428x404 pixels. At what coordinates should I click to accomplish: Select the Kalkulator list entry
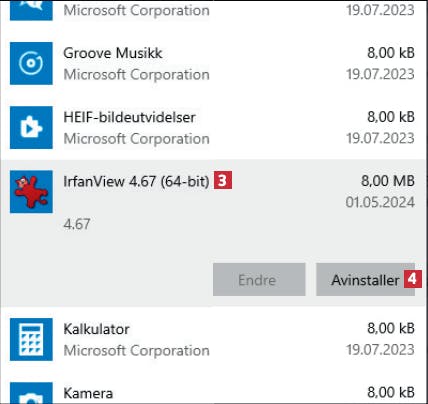point(214,339)
